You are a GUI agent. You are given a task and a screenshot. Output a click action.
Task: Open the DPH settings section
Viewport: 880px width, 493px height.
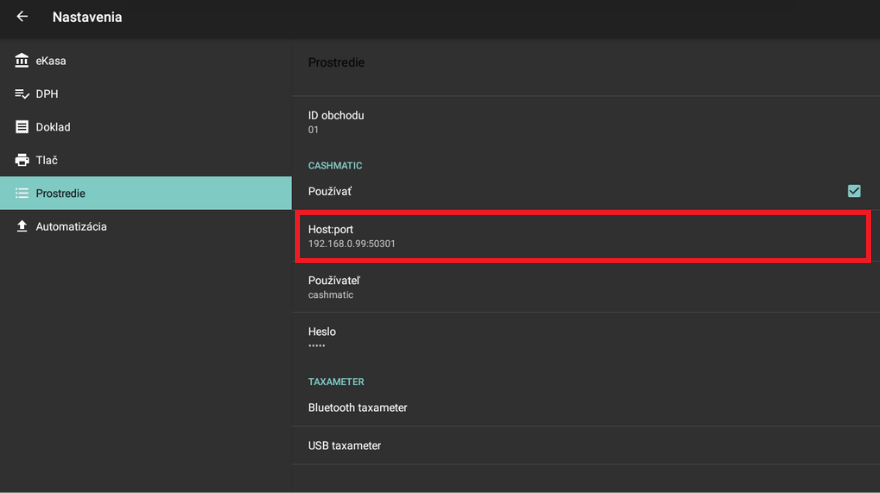tap(47, 94)
